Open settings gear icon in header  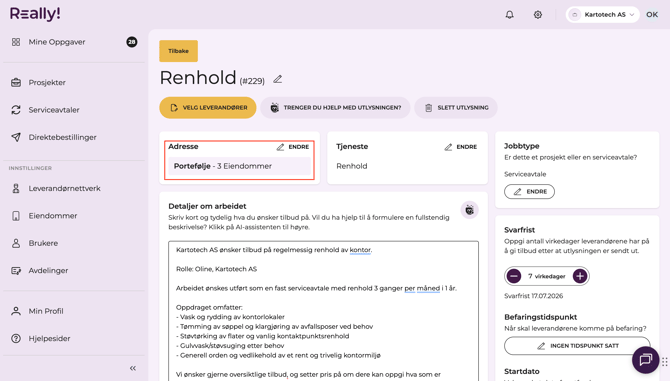538,15
